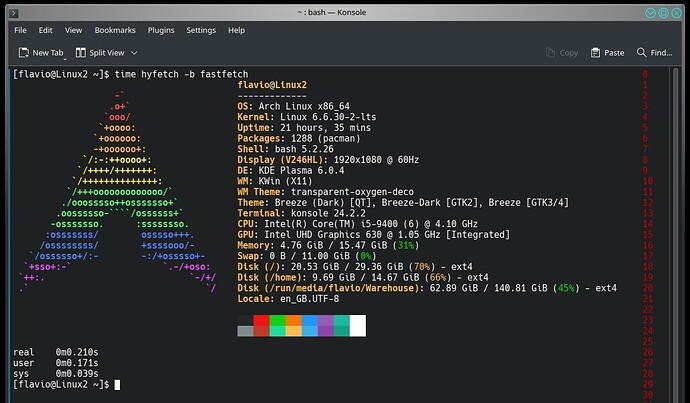This screenshot has width=690, height=403.
Task: Click the "WM: KWin (X11)" line
Action: point(275,181)
